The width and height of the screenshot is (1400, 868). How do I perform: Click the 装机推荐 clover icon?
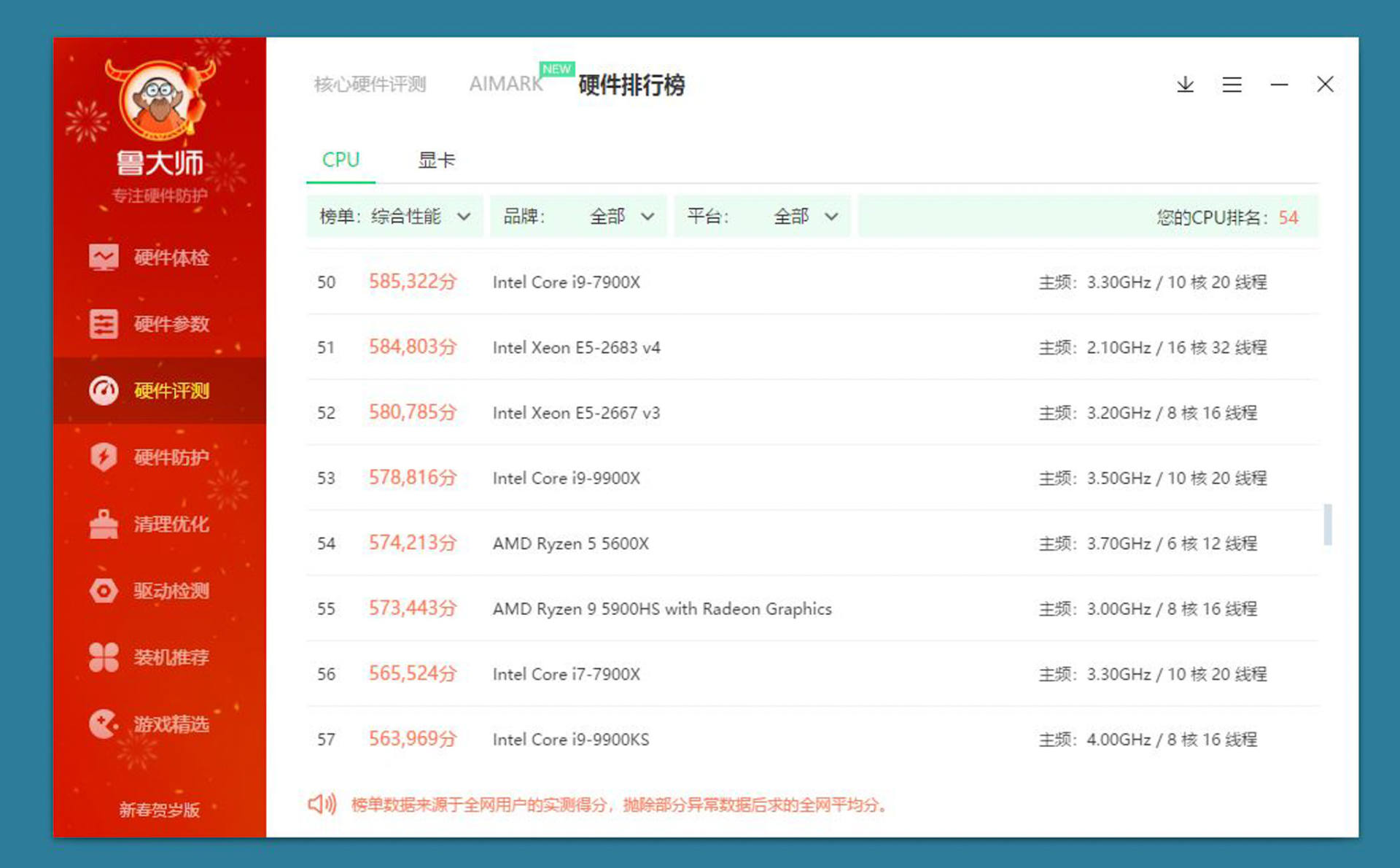[104, 657]
